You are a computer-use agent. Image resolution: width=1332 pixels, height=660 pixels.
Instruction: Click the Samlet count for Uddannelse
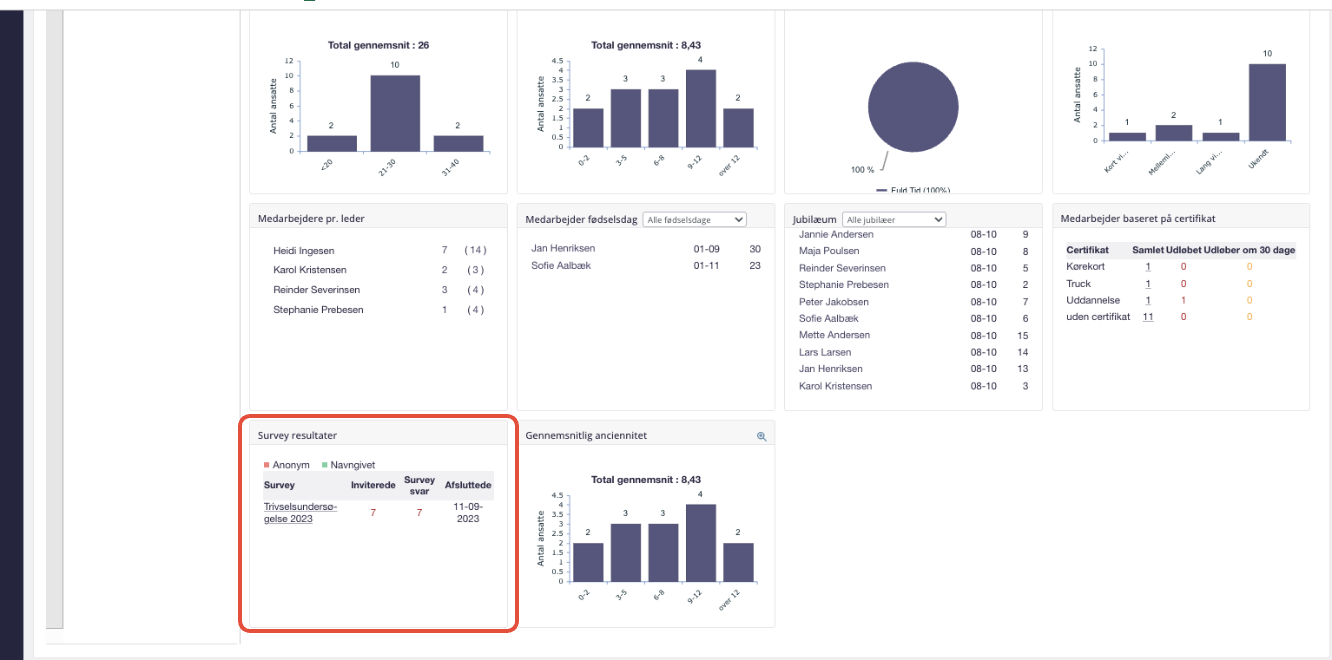tap(1148, 300)
